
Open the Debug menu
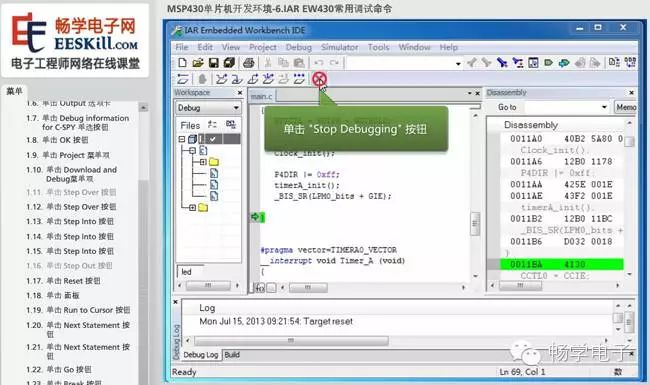point(298,47)
